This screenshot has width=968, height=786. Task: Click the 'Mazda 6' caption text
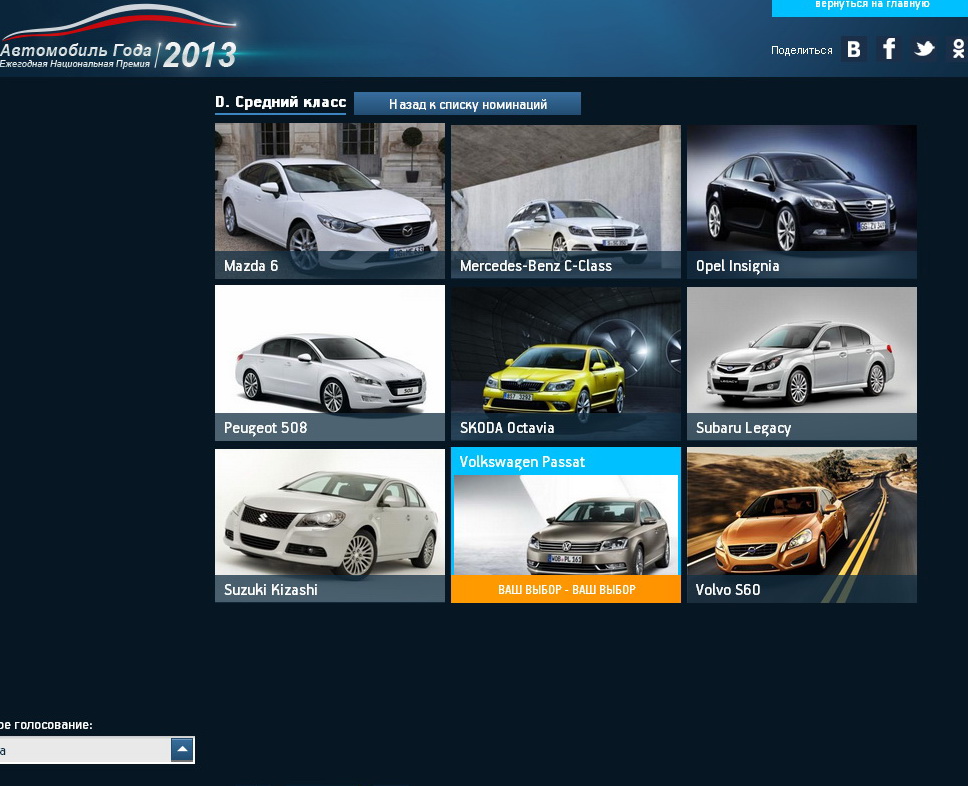[x=251, y=266]
